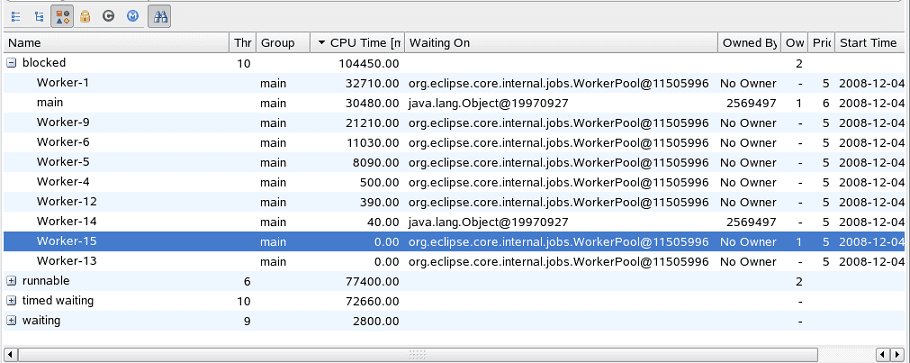Click CPU time value 2800.00
910x363 pixels.
[x=375, y=321]
